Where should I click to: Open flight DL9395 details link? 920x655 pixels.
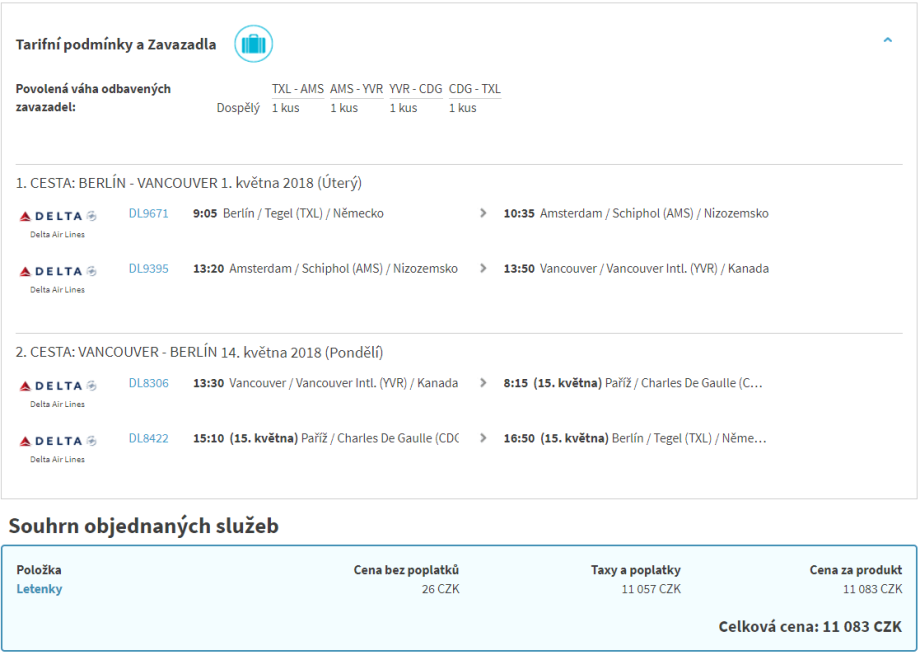[148, 268]
